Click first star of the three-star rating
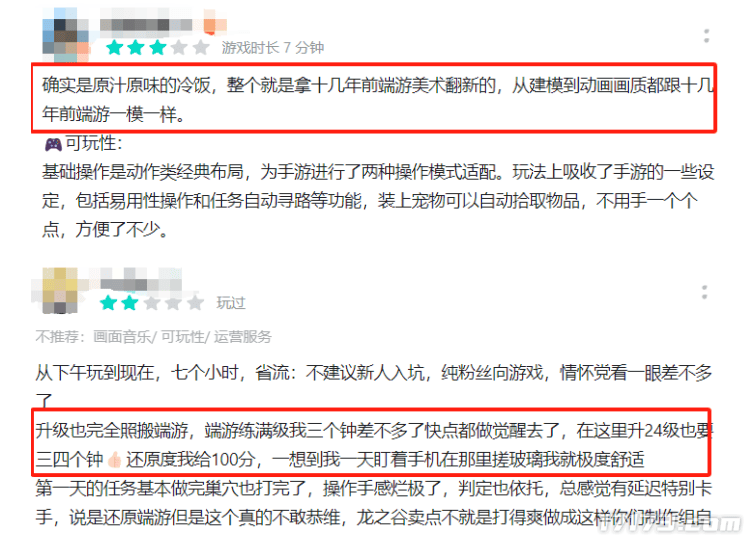Viewport: 755px width, 544px height. coord(115,48)
